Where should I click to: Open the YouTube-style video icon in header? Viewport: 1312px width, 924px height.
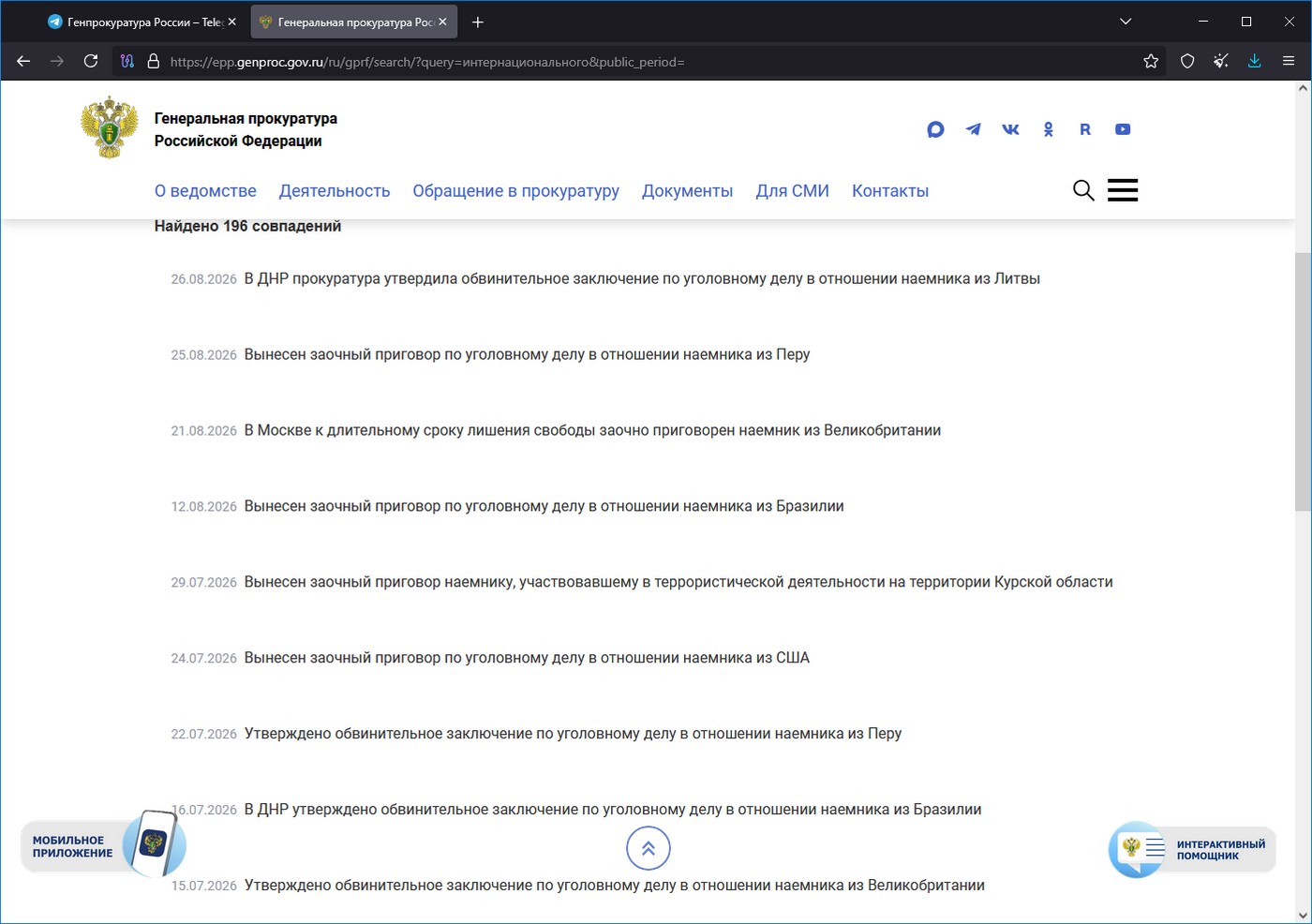coord(1123,129)
